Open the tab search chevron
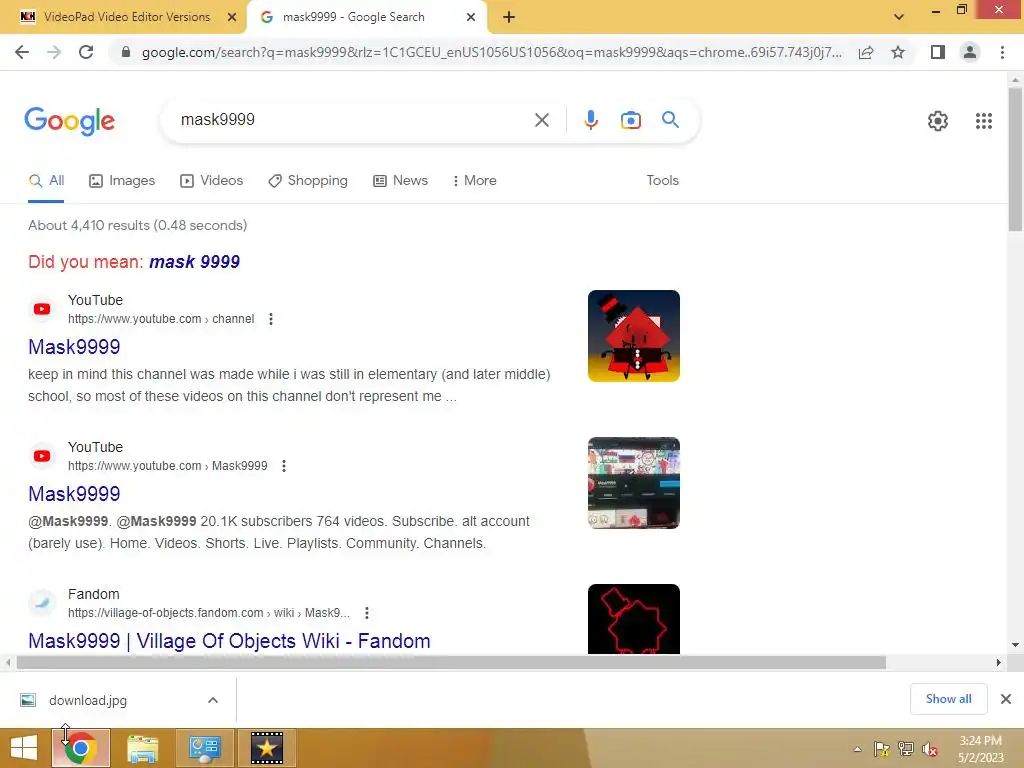Image resolution: width=1024 pixels, height=768 pixels. [899, 17]
